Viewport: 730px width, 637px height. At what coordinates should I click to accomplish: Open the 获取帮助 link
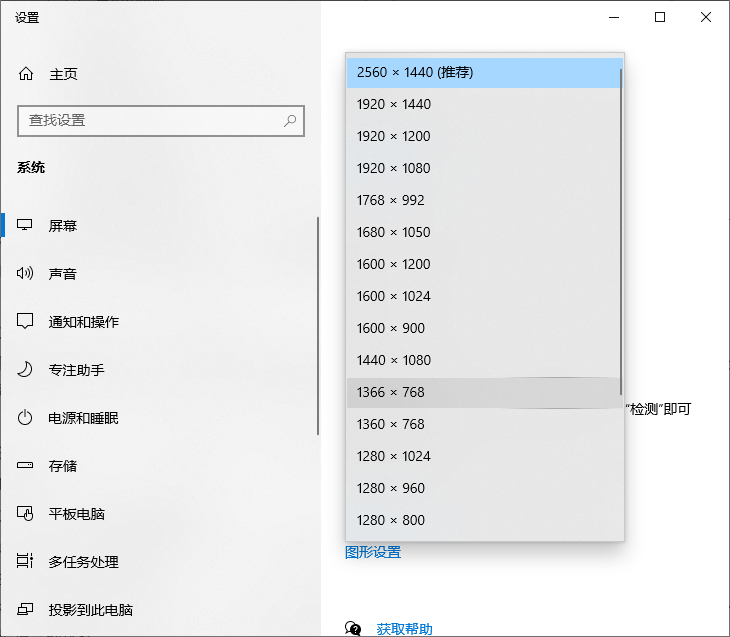[x=404, y=629]
